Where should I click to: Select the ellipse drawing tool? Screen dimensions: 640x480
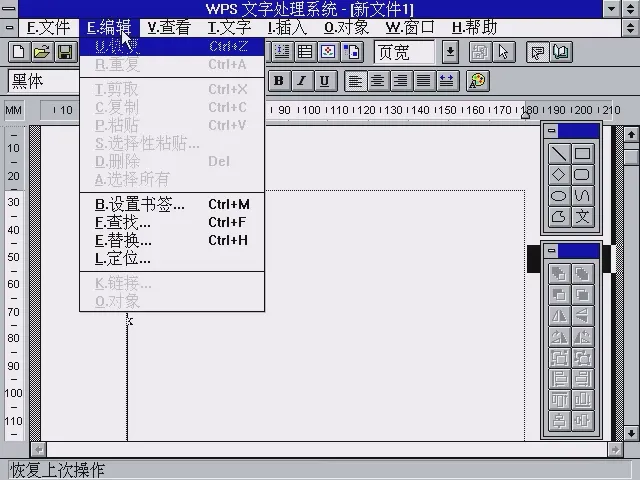559,196
